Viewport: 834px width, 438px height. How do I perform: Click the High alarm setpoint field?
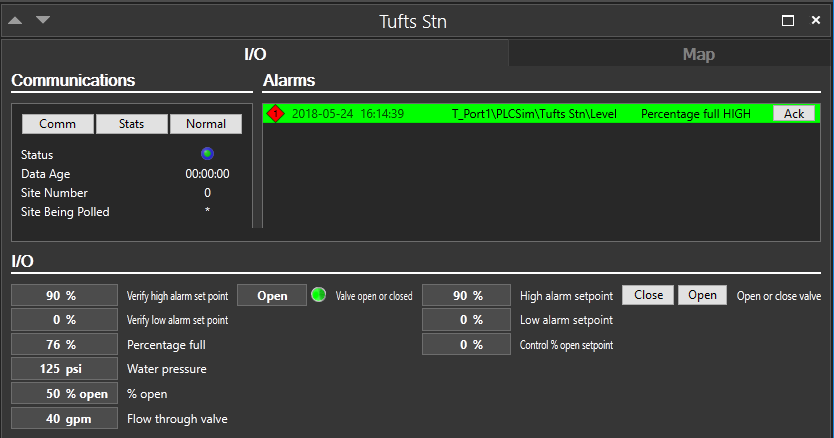tap(467, 296)
